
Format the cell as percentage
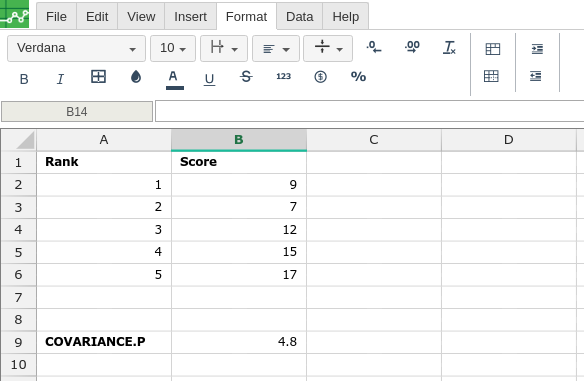click(358, 77)
